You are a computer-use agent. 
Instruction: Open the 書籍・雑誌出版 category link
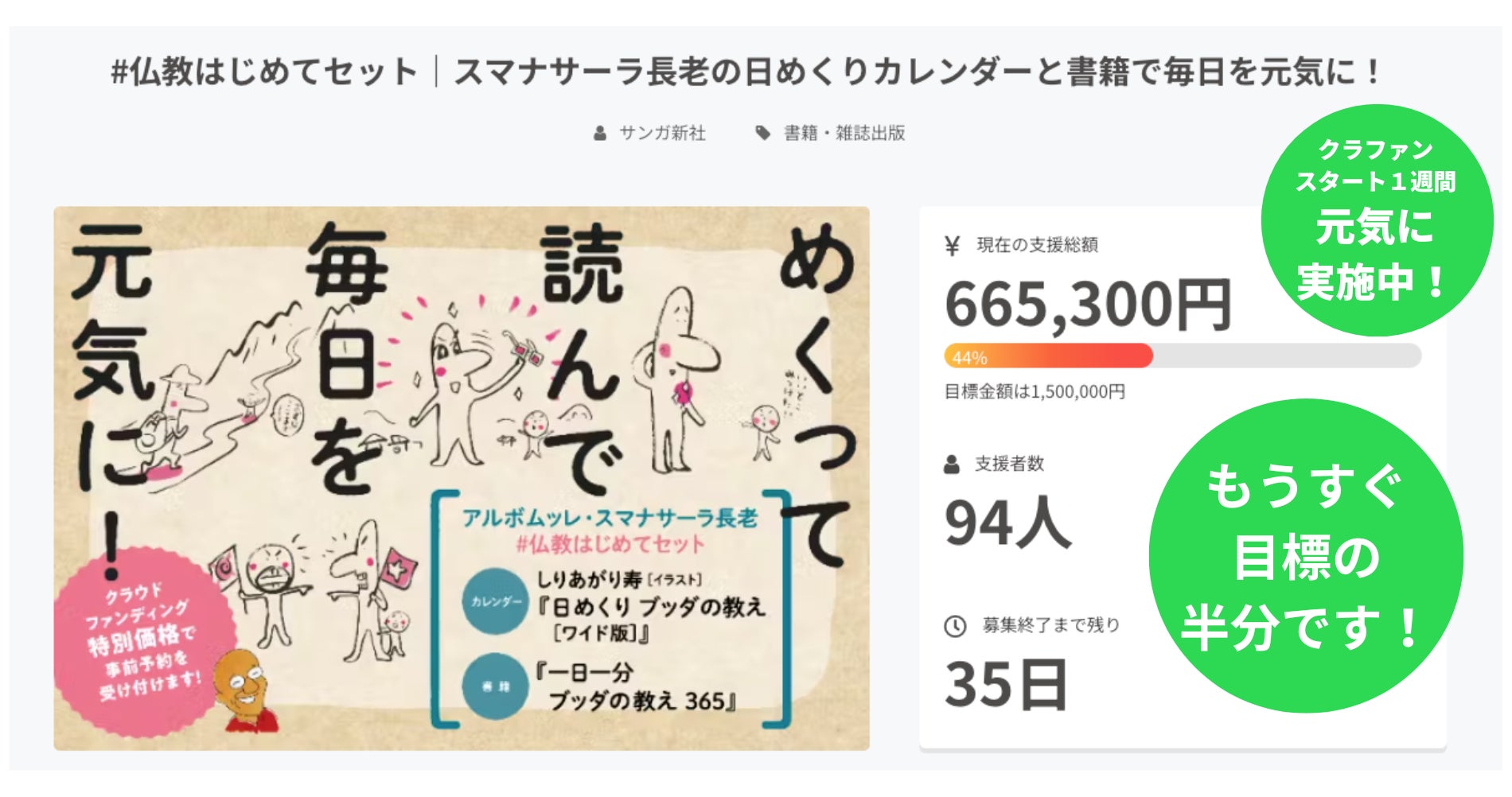pyautogui.click(x=844, y=134)
